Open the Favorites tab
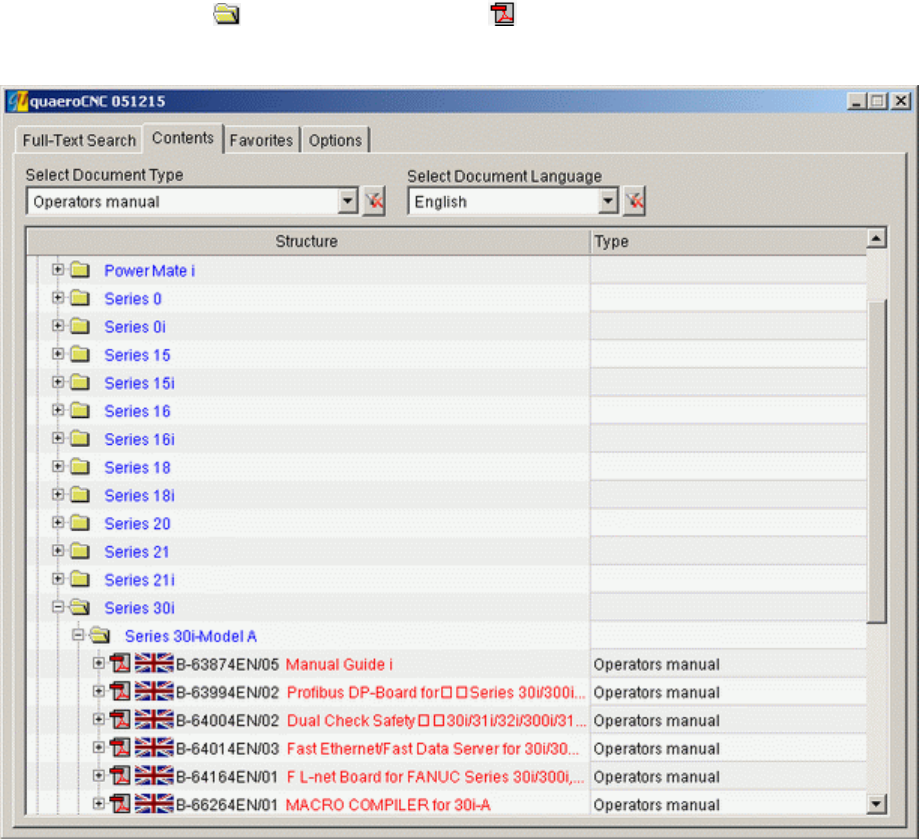Screen dimensions: 919x839 pos(261,141)
